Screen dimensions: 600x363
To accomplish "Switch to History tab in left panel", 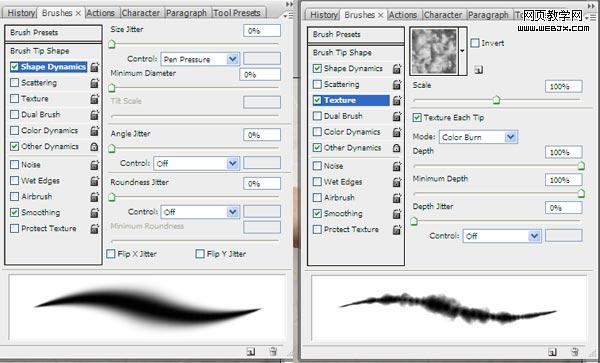I will point(21,13).
